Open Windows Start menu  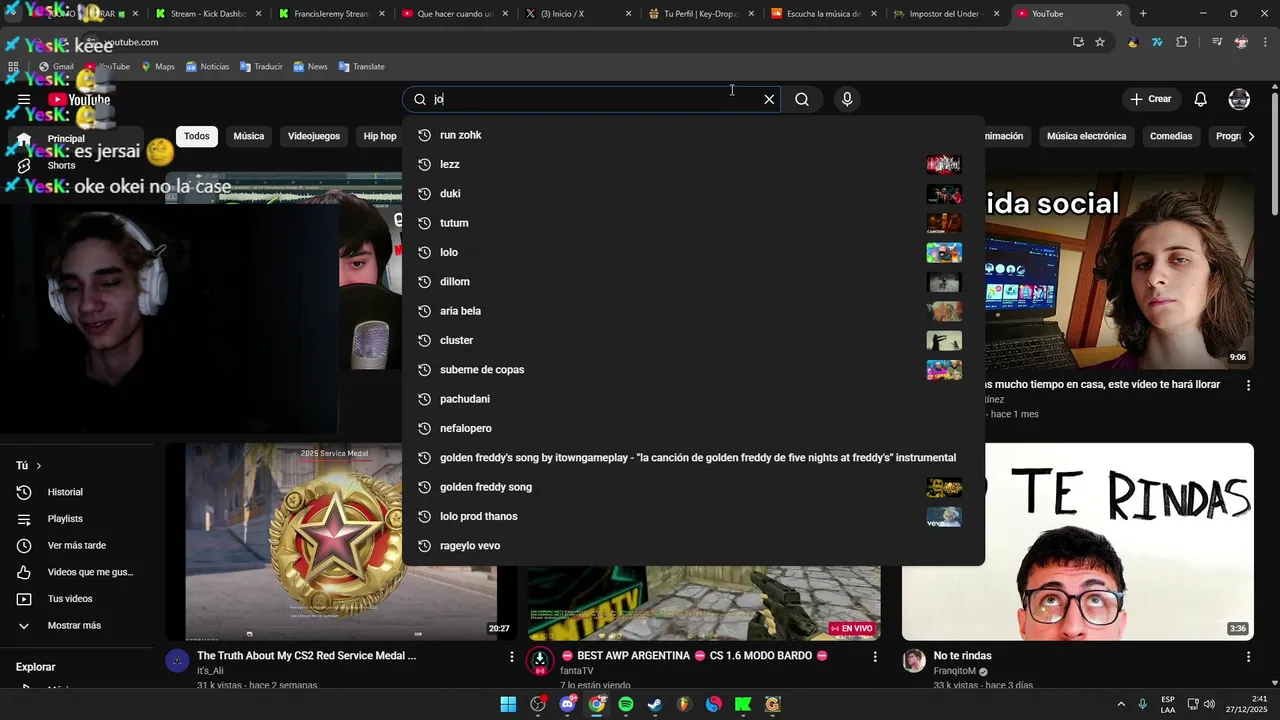(508, 704)
